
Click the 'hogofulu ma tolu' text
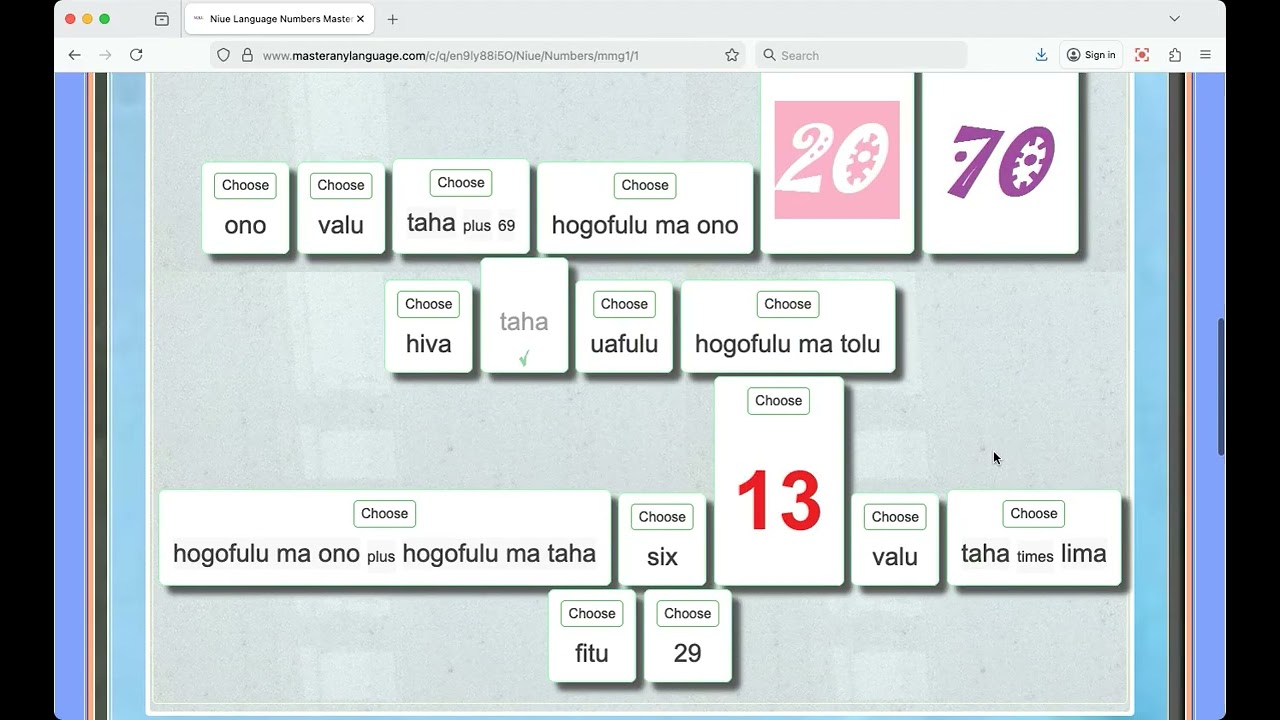pos(788,344)
